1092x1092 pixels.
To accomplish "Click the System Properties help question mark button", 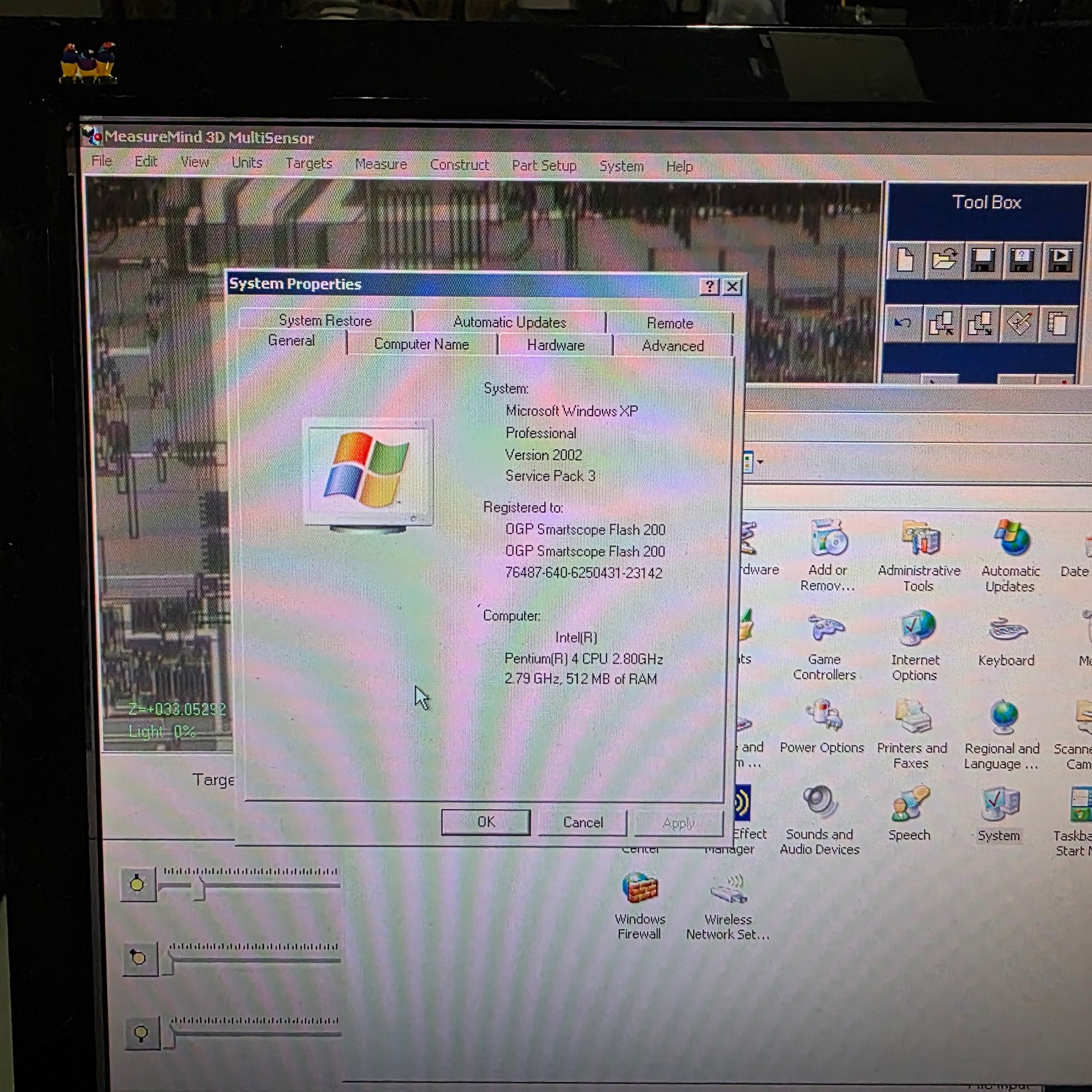I will click(710, 287).
